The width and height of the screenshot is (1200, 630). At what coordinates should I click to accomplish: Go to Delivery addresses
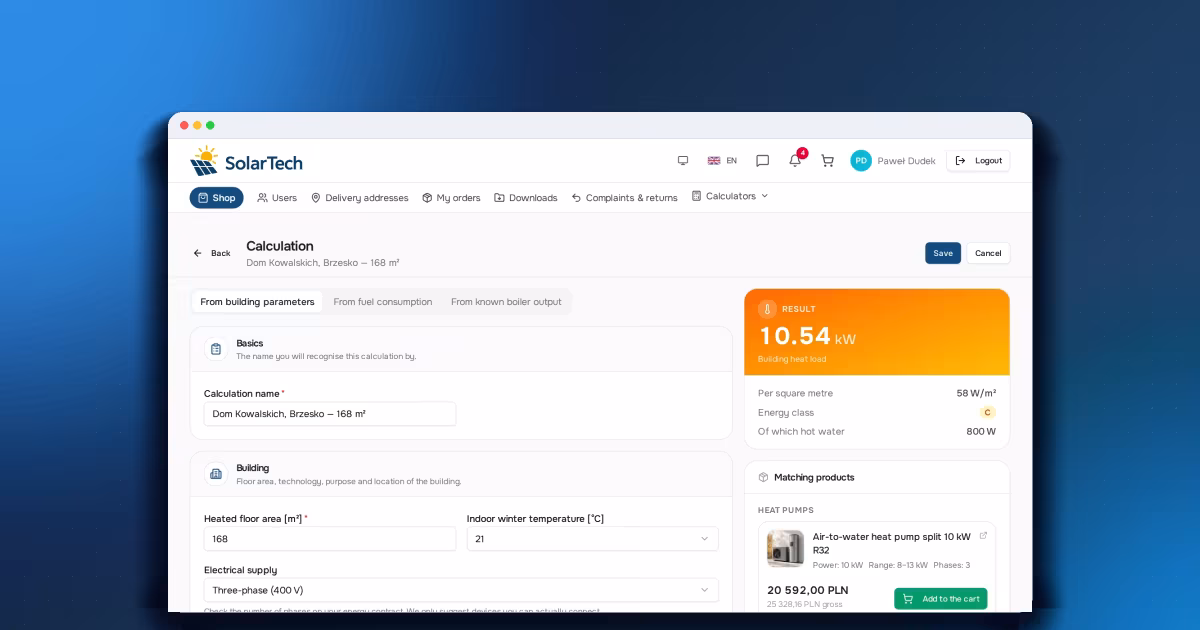point(360,197)
